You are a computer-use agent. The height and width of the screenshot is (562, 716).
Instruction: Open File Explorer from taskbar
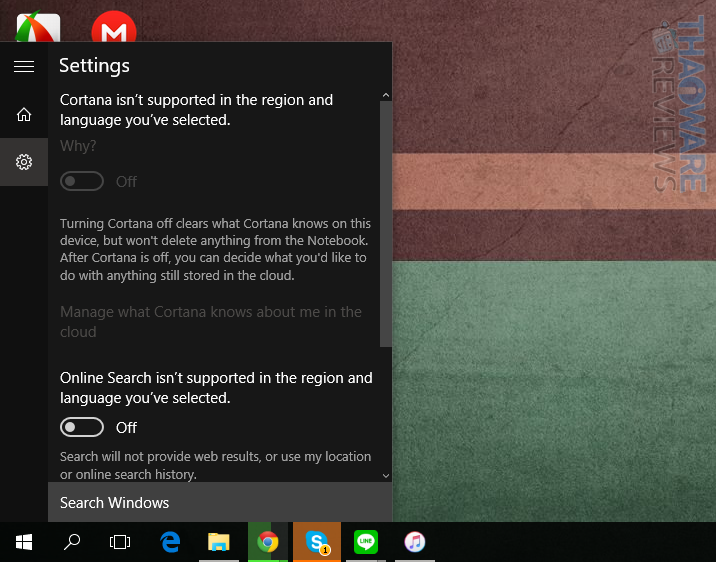pyautogui.click(x=219, y=542)
